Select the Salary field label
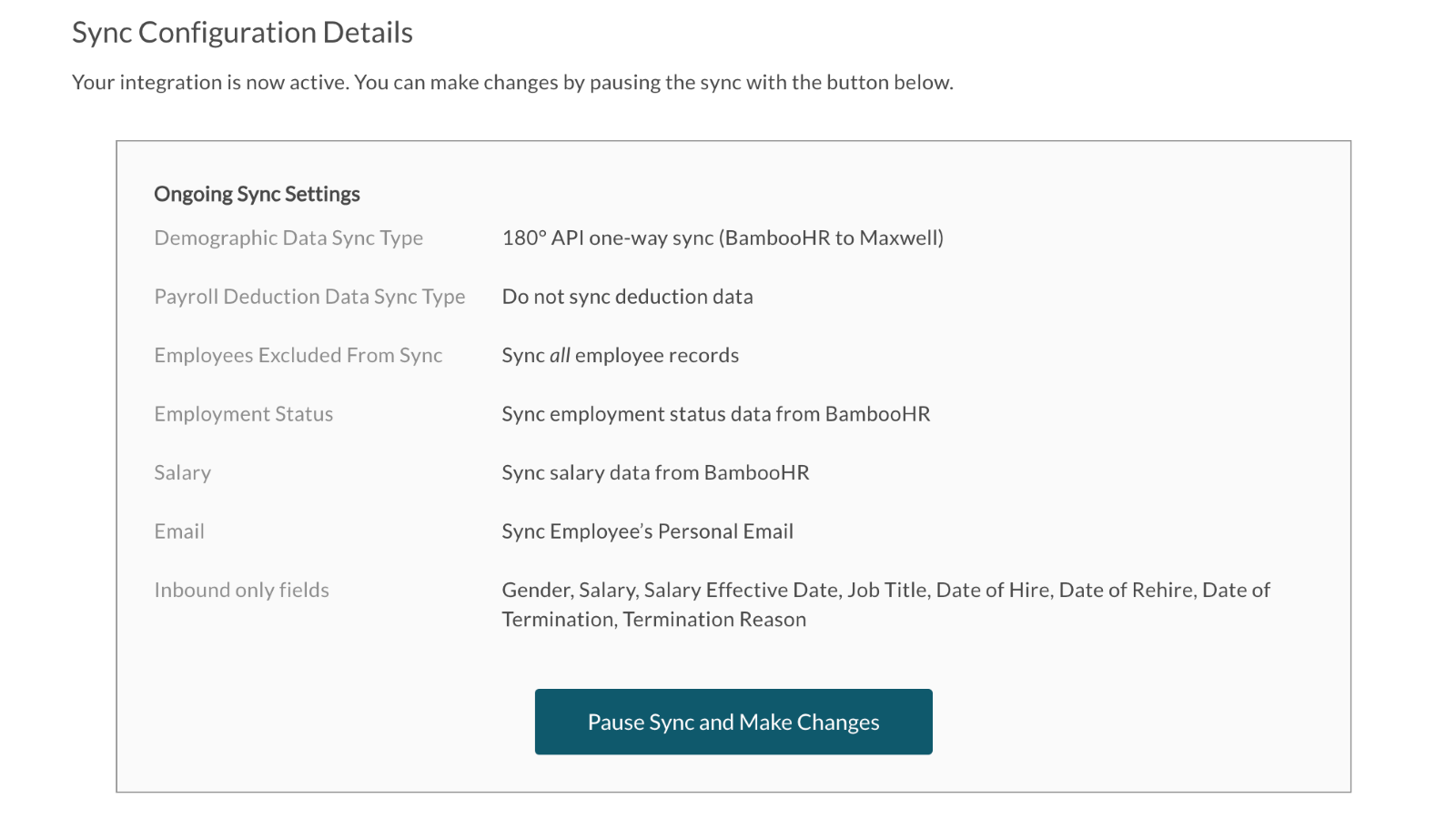 (x=182, y=472)
